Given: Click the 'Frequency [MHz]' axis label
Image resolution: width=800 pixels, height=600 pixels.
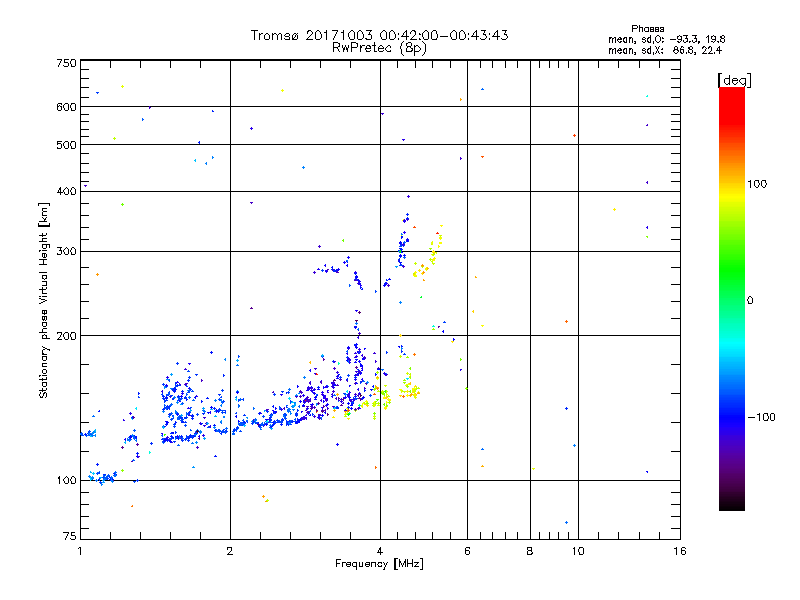Looking at the screenshot, I should [x=379, y=564].
